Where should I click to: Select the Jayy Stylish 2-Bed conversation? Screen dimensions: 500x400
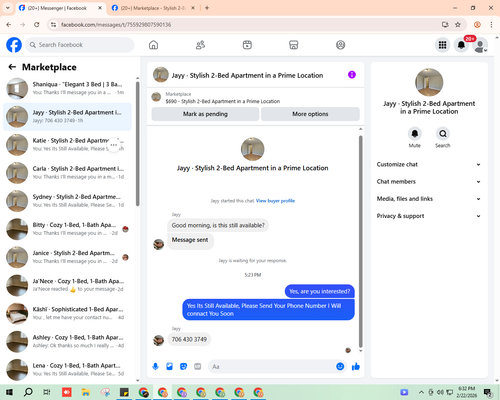(68, 117)
